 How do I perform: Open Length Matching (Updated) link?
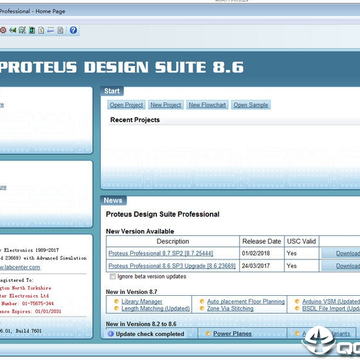(x=155, y=309)
